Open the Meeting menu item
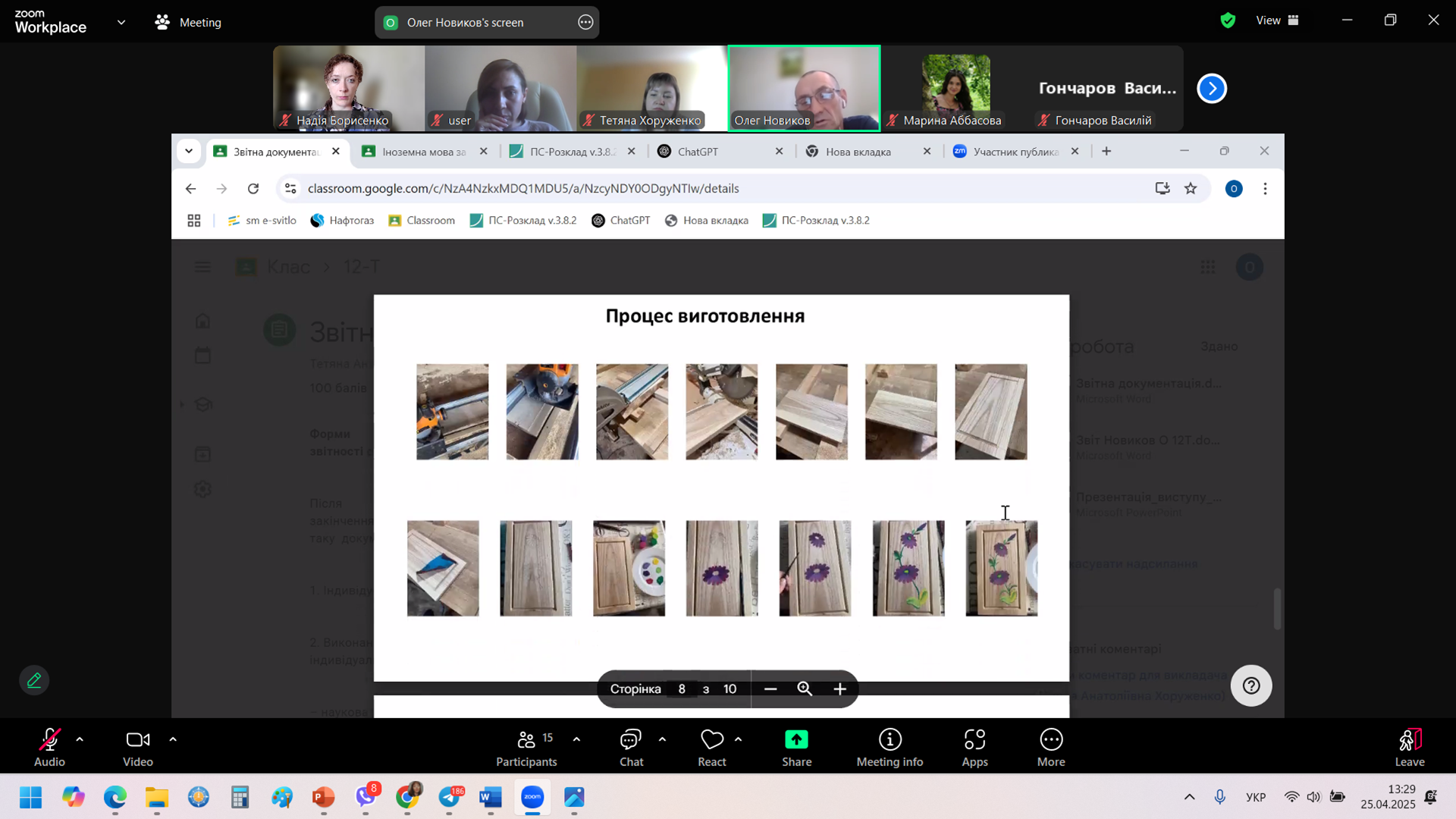The width and height of the screenshot is (1456, 819). click(188, 23)
